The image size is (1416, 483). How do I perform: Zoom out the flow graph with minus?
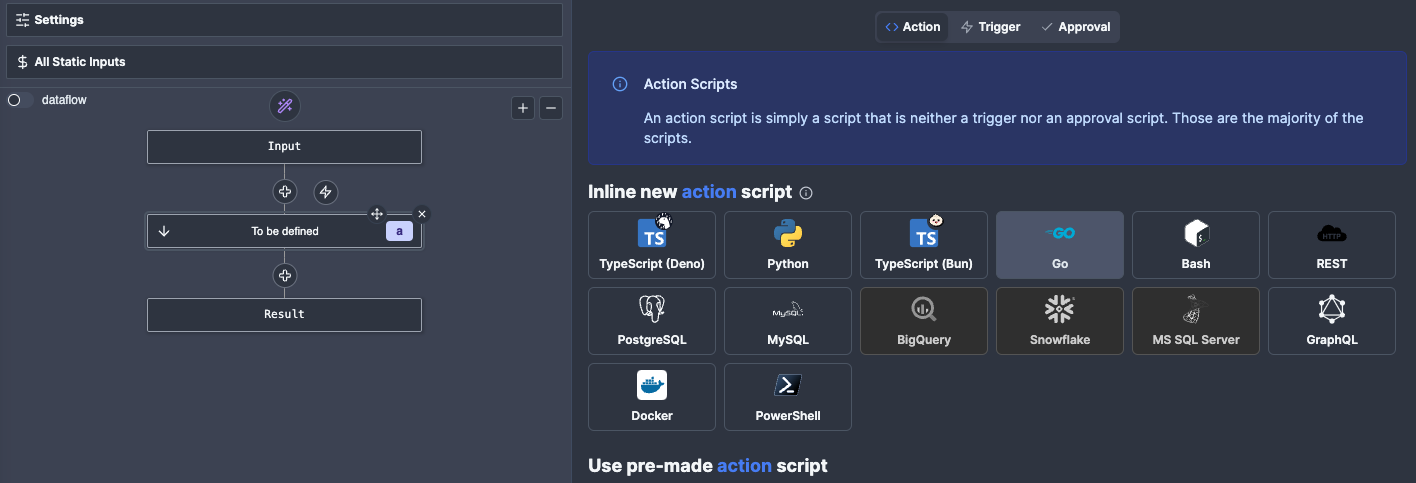coord(550,108)
